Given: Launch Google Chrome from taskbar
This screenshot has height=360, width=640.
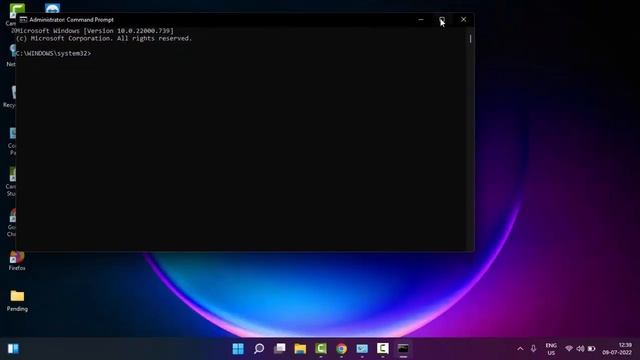Looking at the screenshot, I should (342, 349).
